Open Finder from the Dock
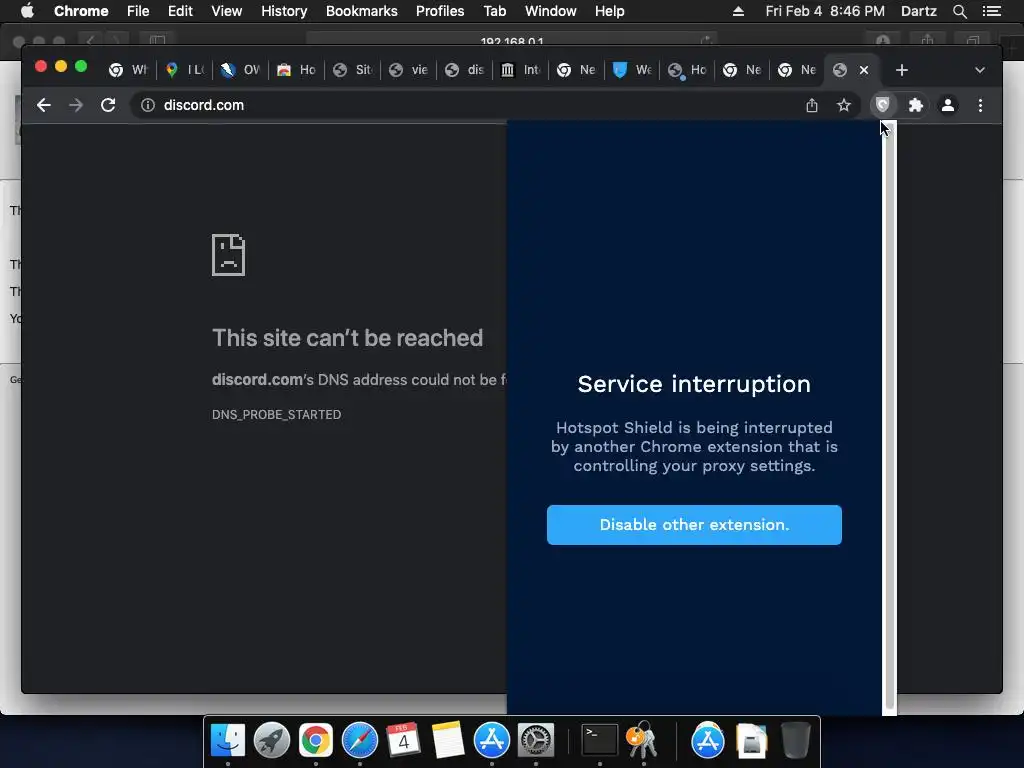The image size is (1024, 768). coord(228,740)
